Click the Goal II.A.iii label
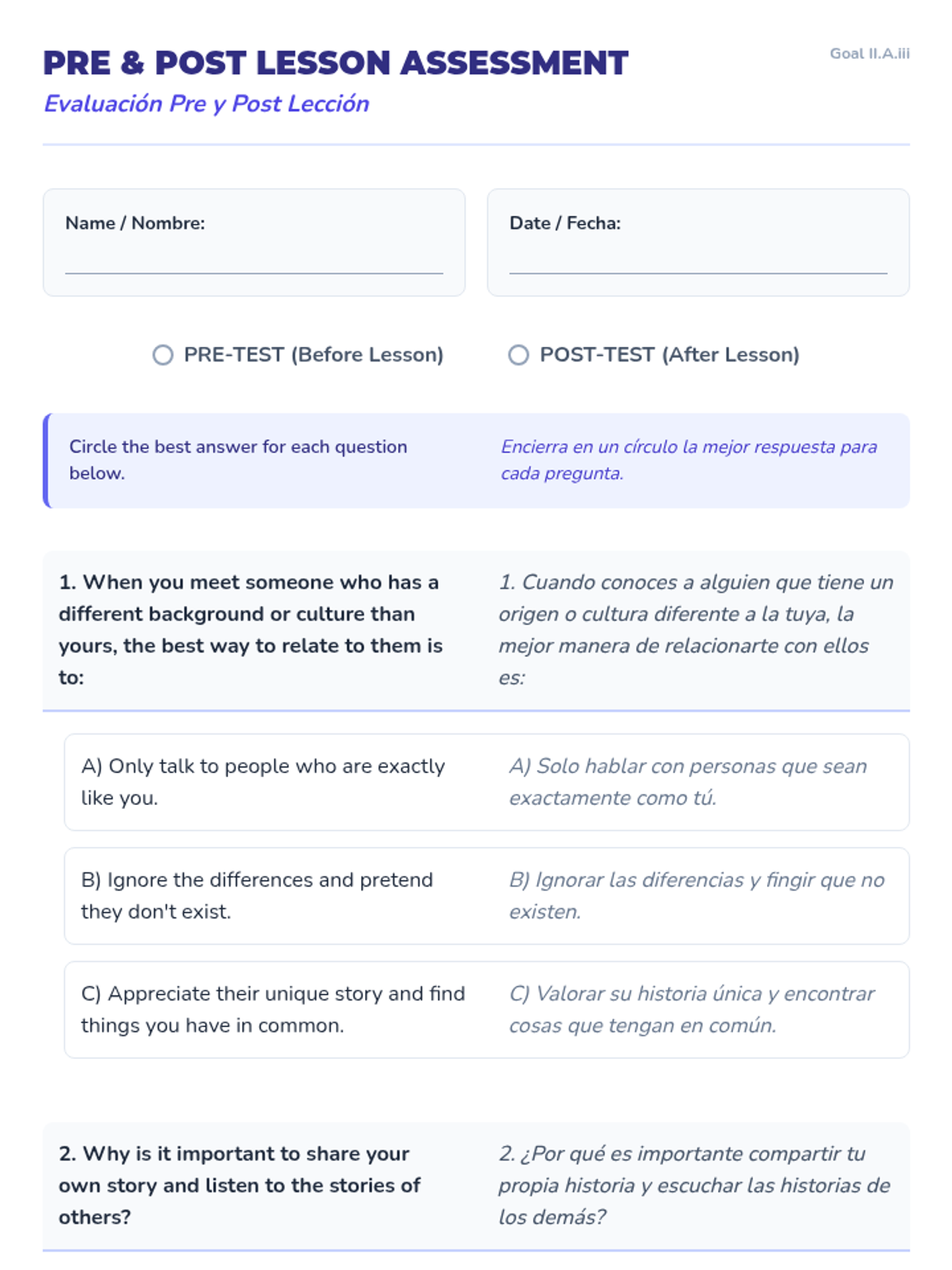Image resolution: width=952 pixels, height=1270 pixels. [869, 54]
